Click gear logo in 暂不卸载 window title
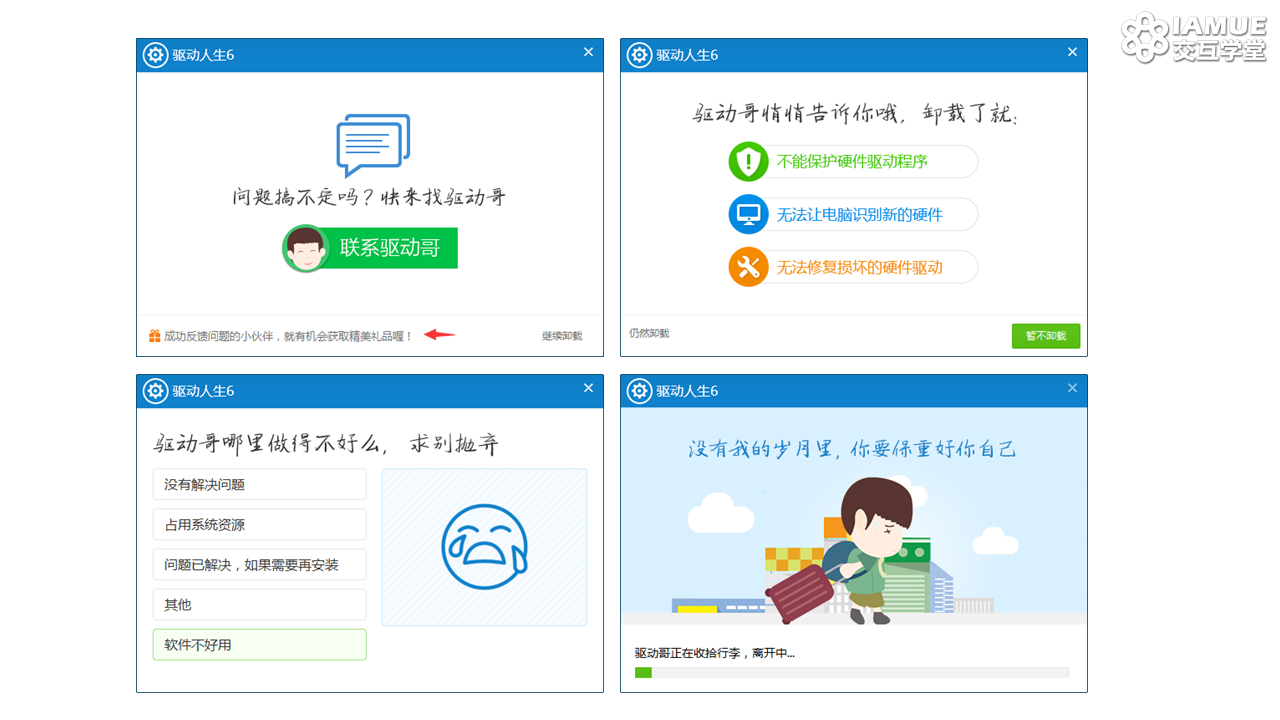Viewport: 1280px width, 720px height. [x=639, y=55]
